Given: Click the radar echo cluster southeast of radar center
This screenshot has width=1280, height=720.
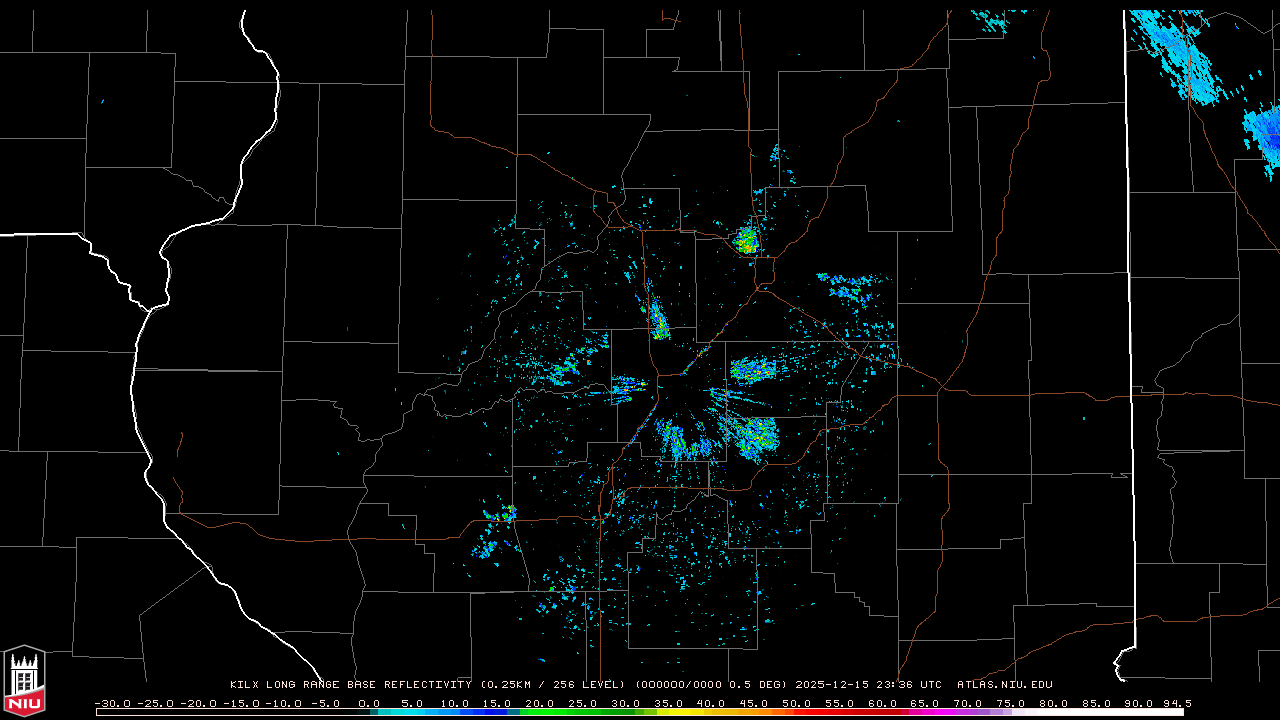Looking at the screenshot, I should click(755, 436).
